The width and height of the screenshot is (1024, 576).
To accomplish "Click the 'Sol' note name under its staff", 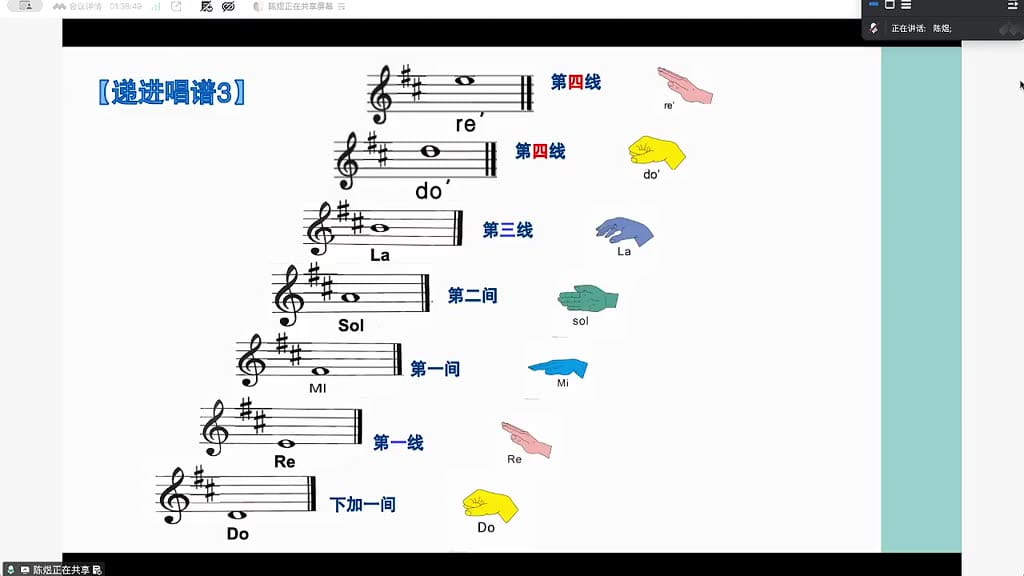I will pyautogui.click(x=351, y=325).
